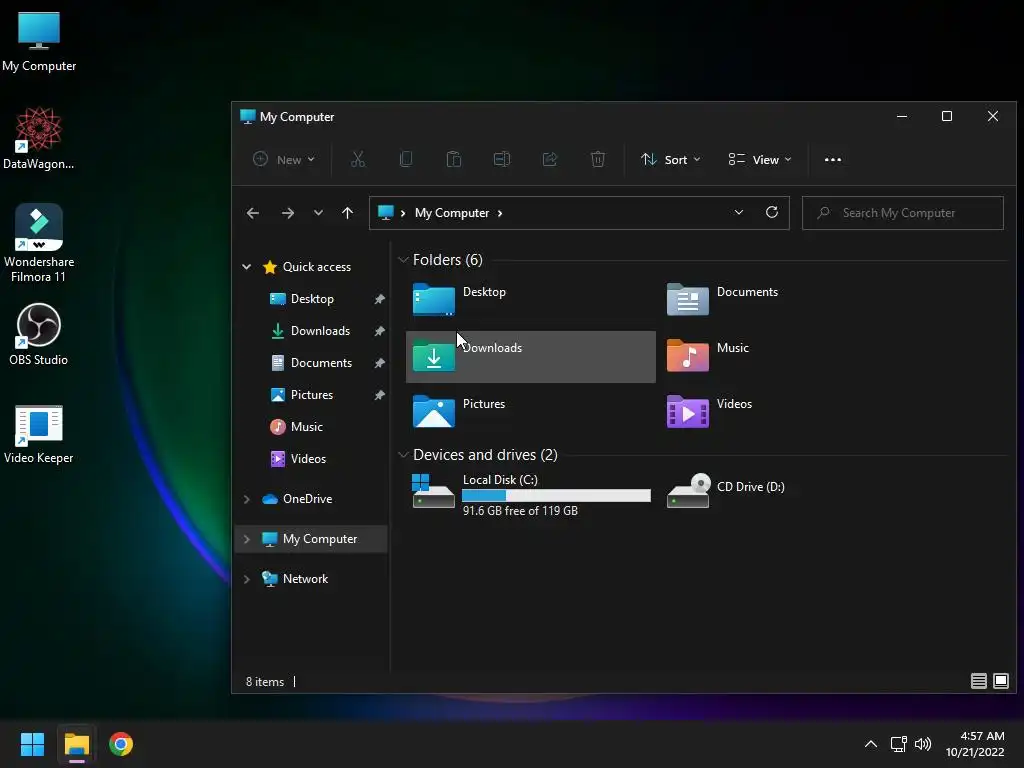Open the View dropdown menu
Screen dimensions: 1024x768
tap(760, 159)
